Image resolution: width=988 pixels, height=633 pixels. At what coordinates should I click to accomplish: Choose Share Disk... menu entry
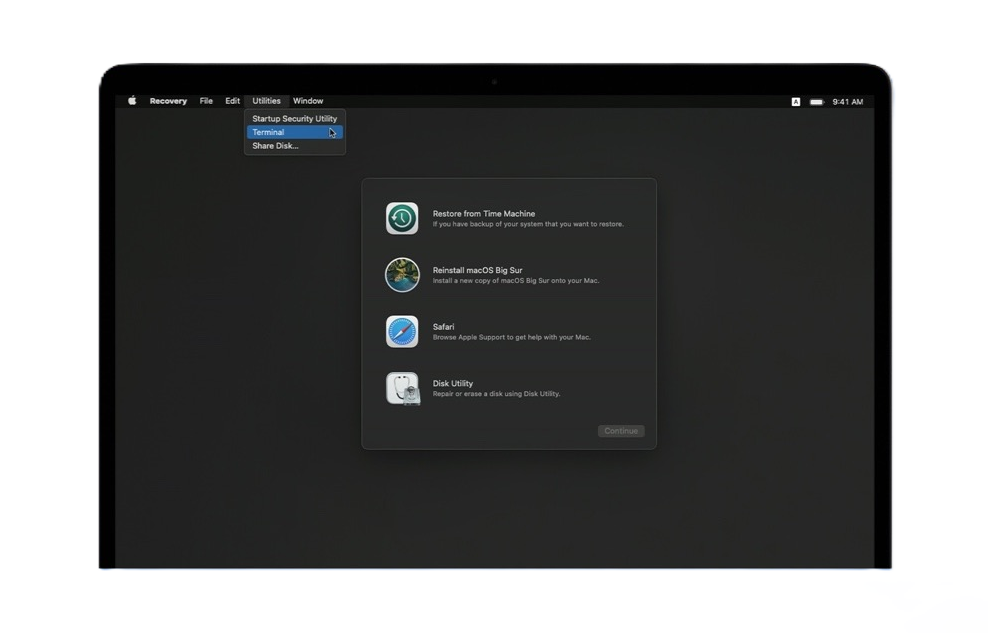(x=295, y=145)
